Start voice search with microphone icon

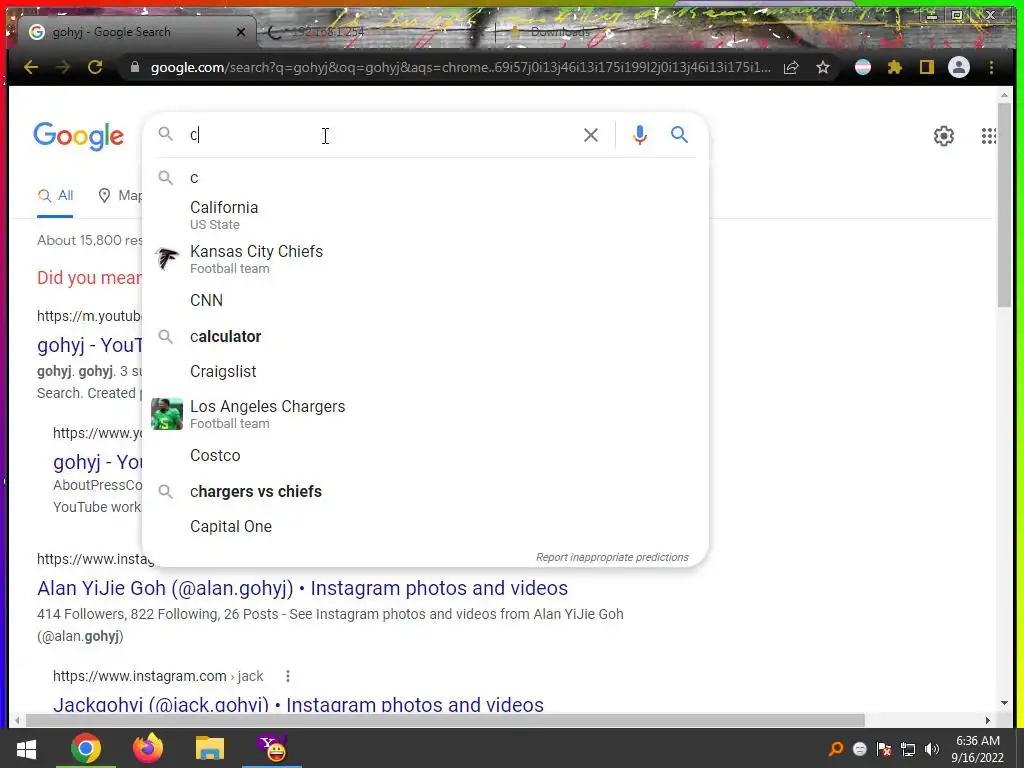click(640, 135)
